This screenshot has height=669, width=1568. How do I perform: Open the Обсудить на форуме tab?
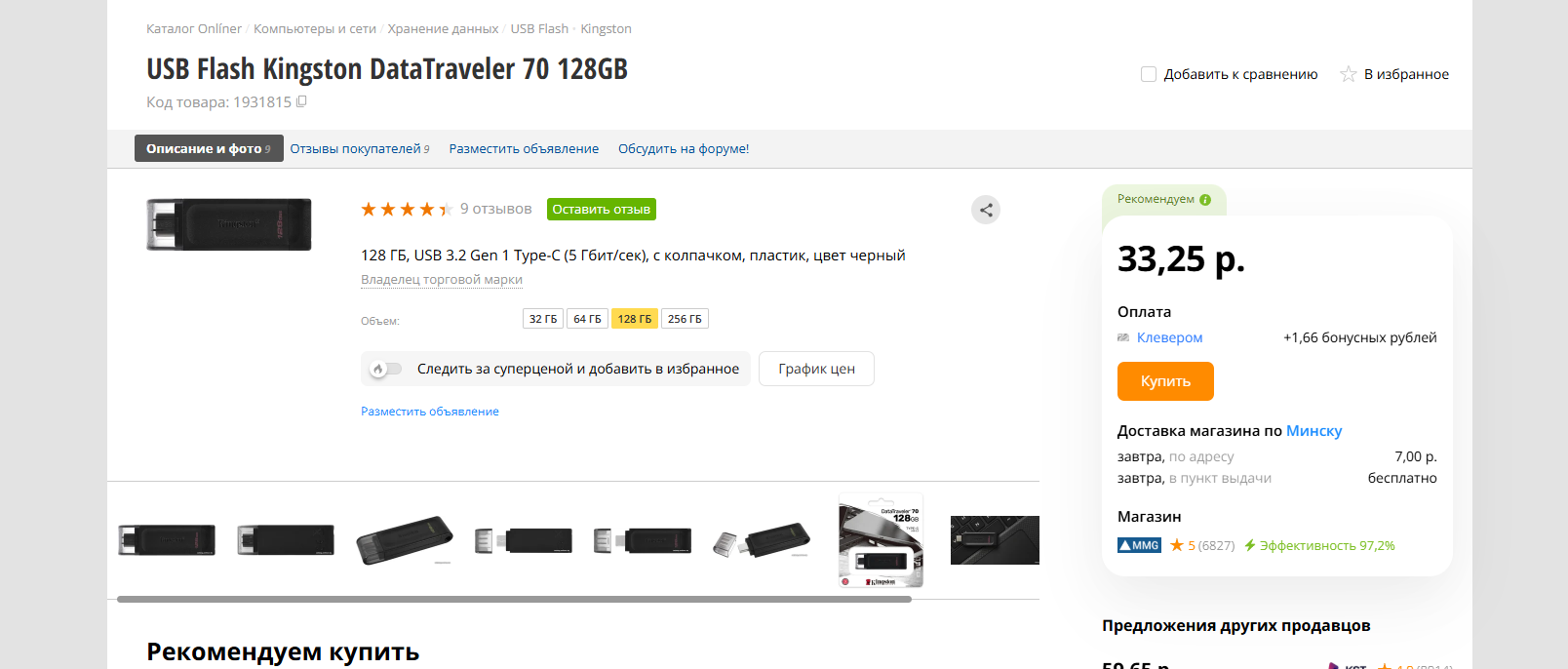point(684,148)
